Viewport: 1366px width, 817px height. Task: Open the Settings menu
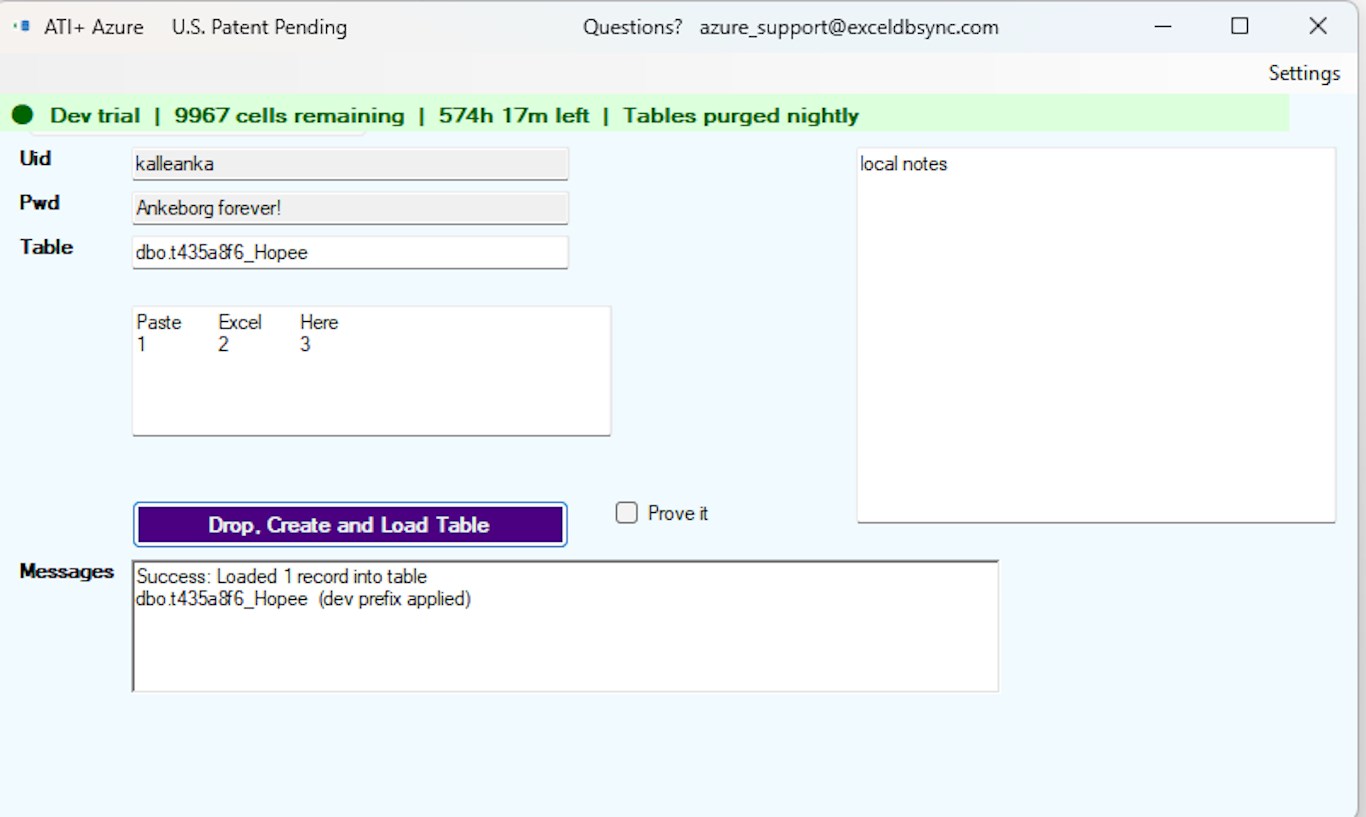click(1304, 73)
